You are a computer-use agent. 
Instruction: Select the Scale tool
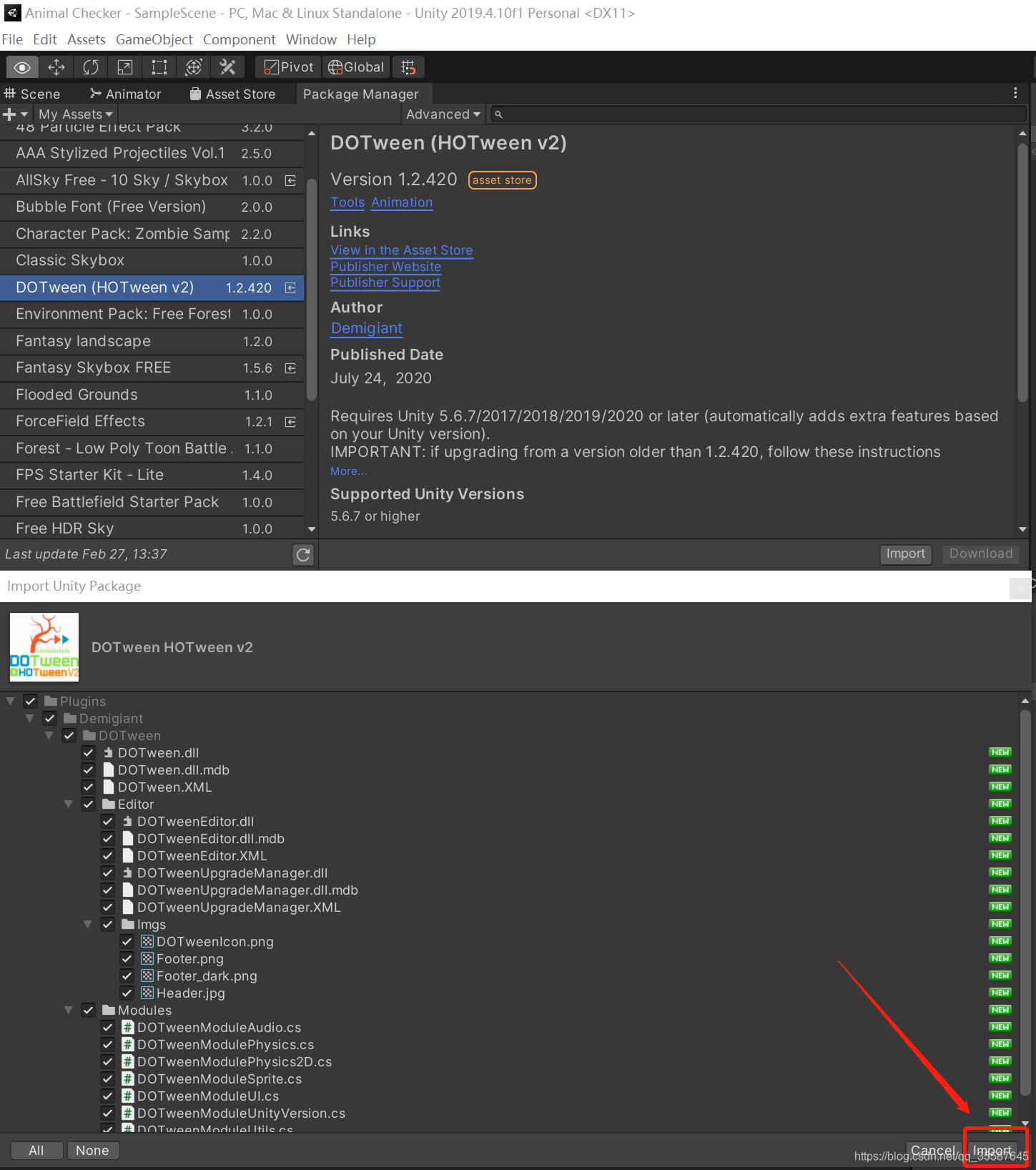pos(125,67)
